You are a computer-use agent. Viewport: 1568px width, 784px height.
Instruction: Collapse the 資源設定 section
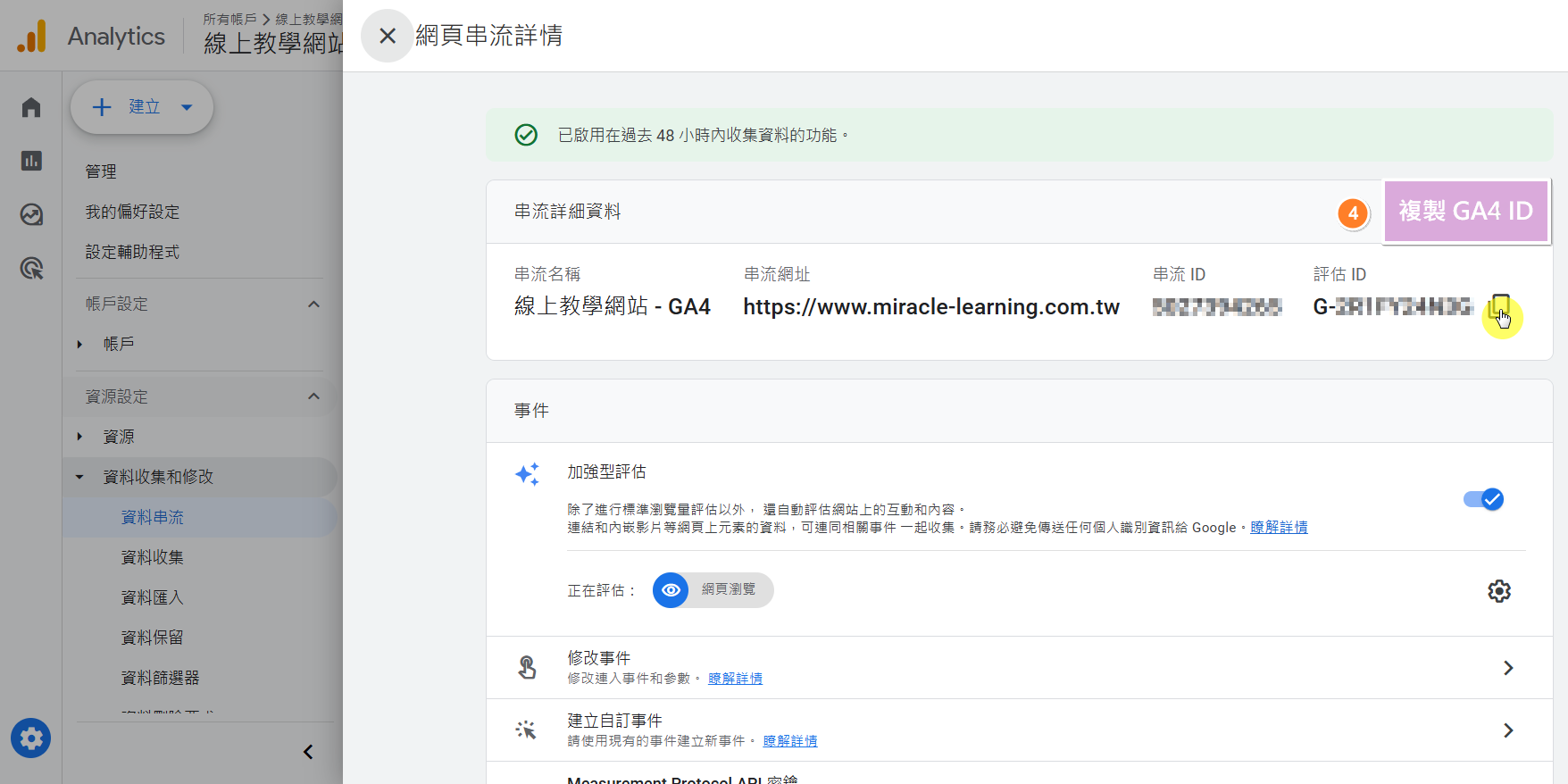[313, 396]
